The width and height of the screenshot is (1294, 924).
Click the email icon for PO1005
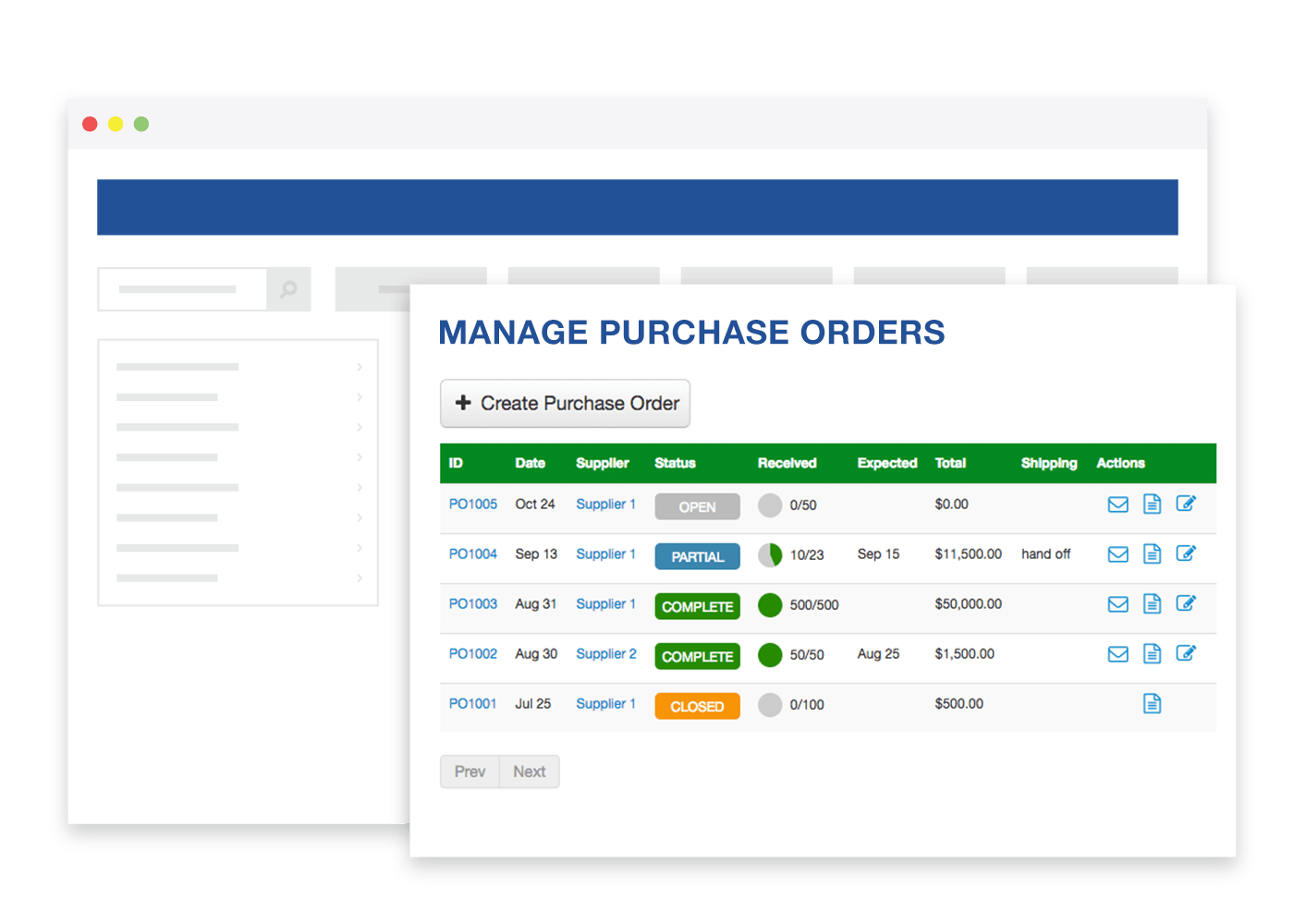[x=1117, y=505]
